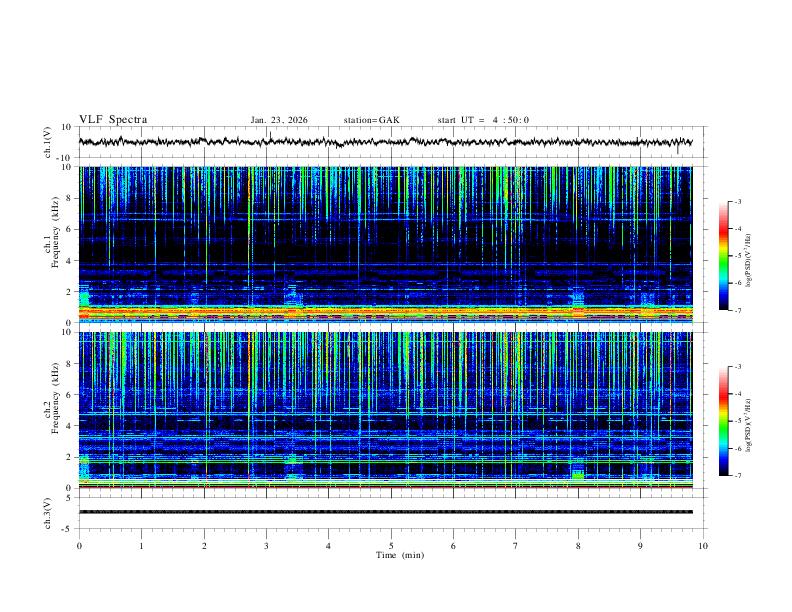Click the "1" tick on the time axis

point(141,546)
